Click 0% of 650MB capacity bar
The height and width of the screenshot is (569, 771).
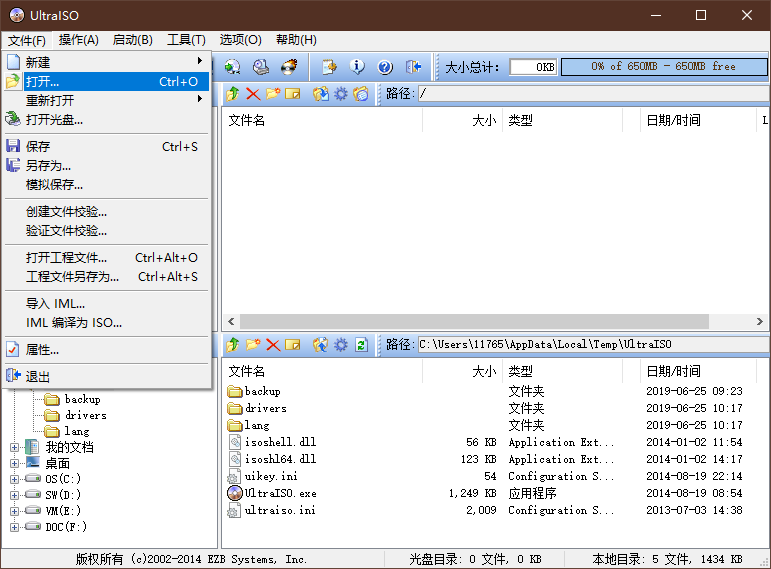pyautogui.click(x=664, y=66)
